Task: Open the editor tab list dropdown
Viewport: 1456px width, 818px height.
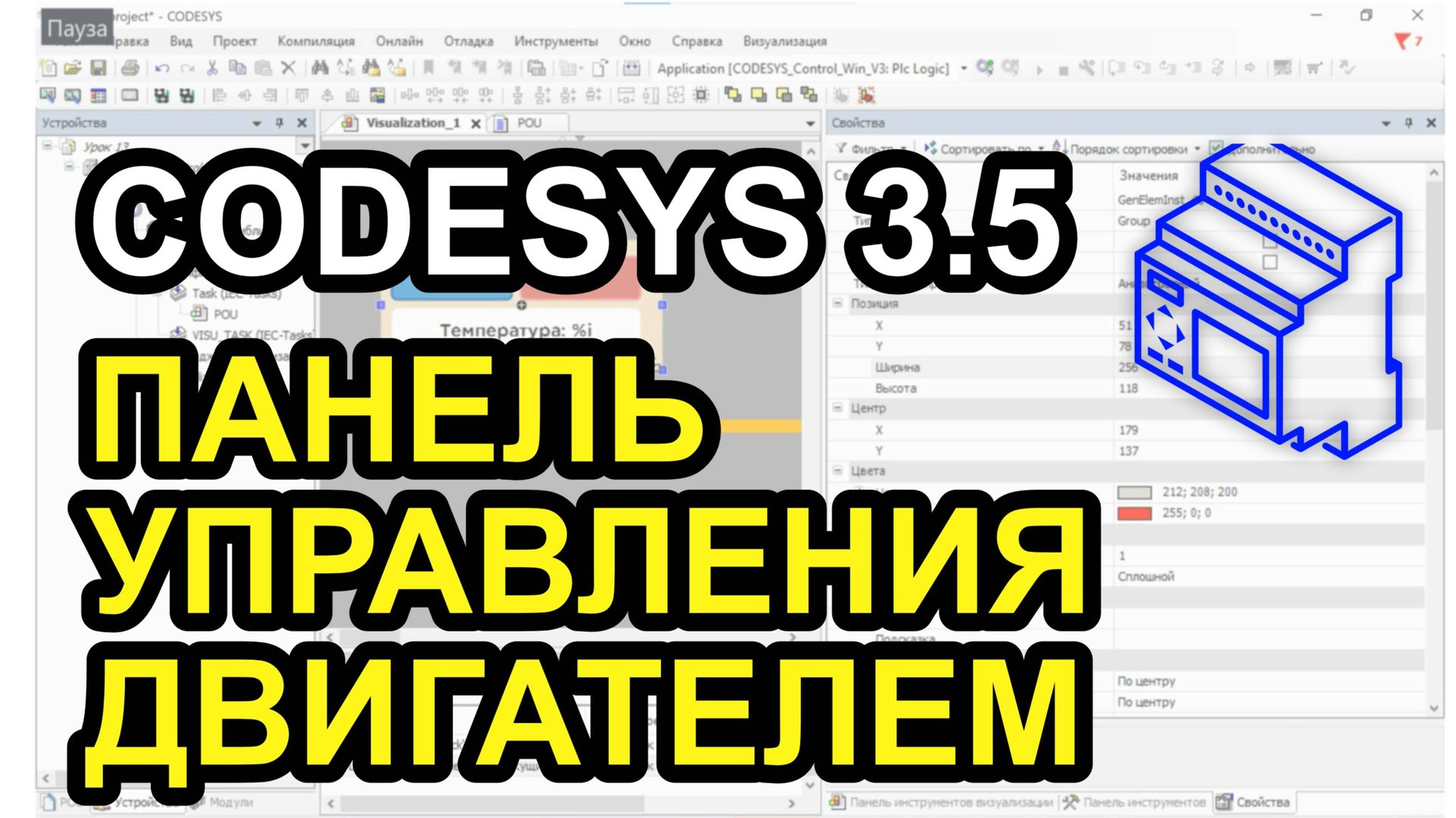Action: 810,123
